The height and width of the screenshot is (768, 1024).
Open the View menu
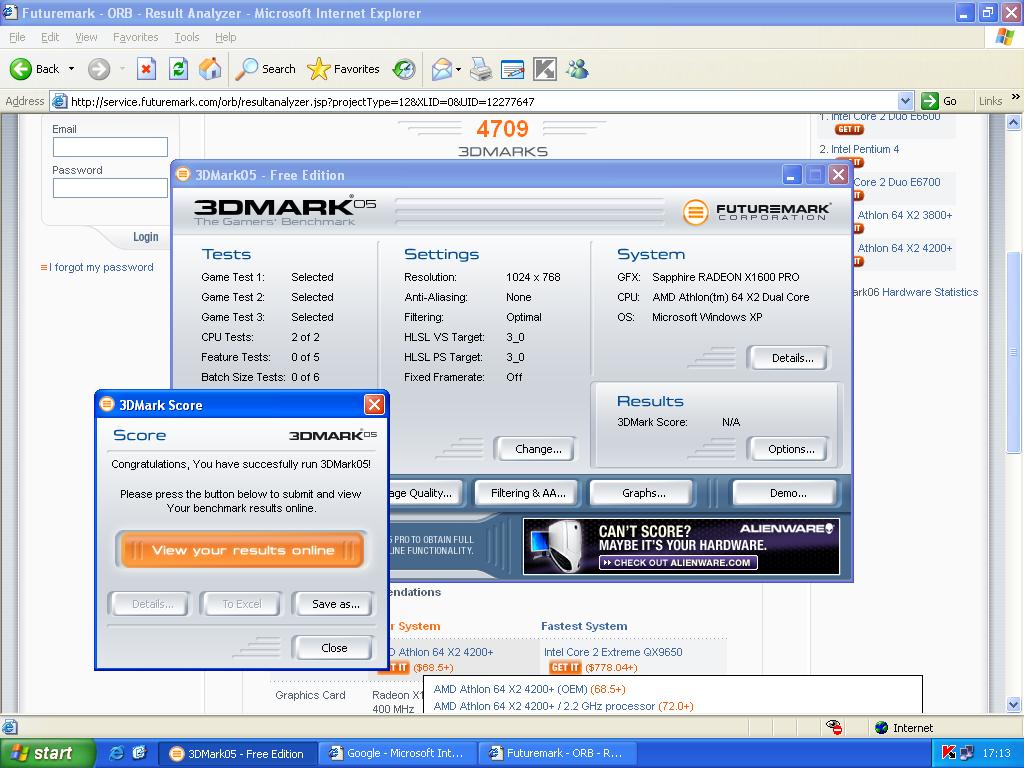(x=86, y=37)
